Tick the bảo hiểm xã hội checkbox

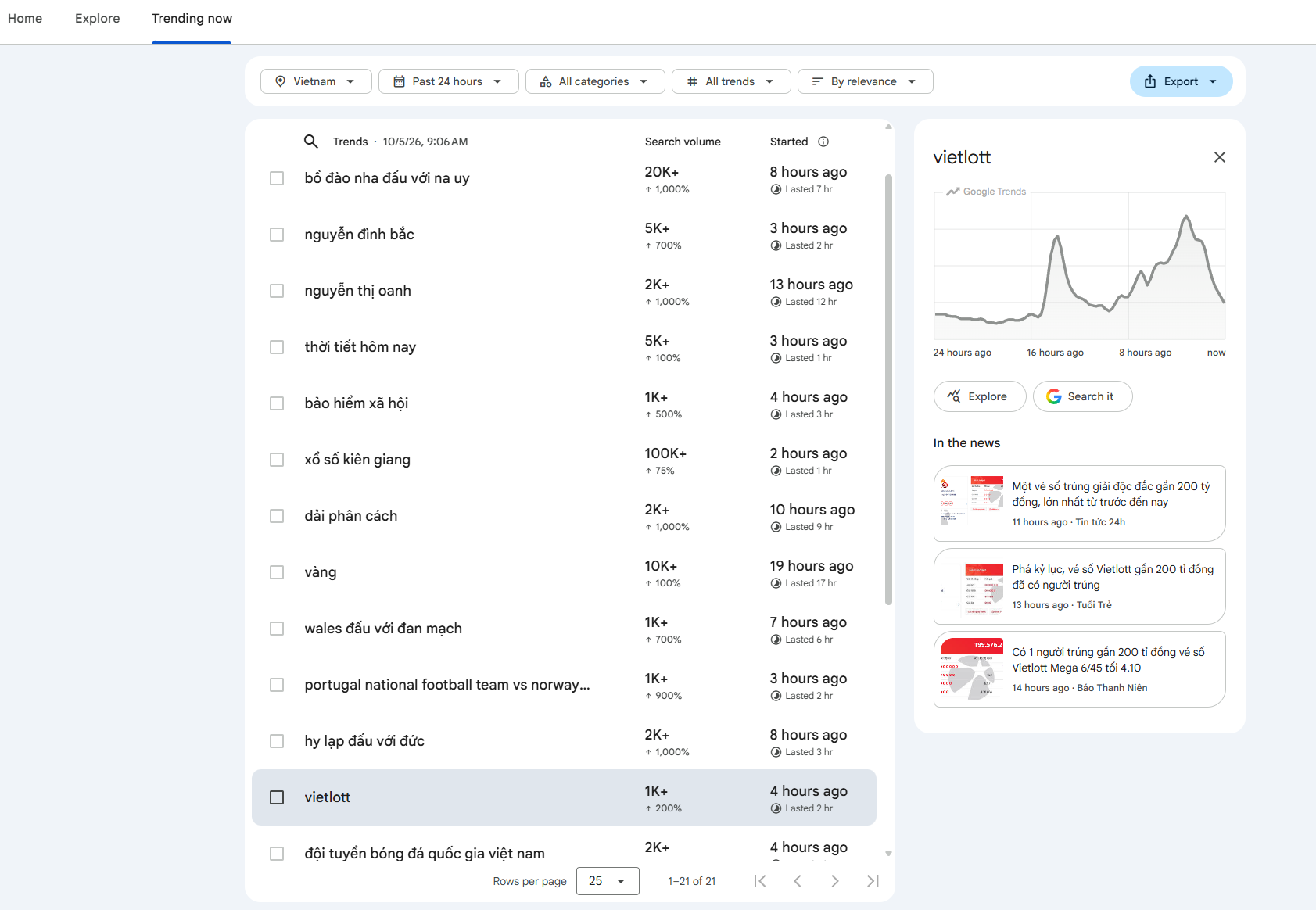pyautogui.click(x=277, y=403)
